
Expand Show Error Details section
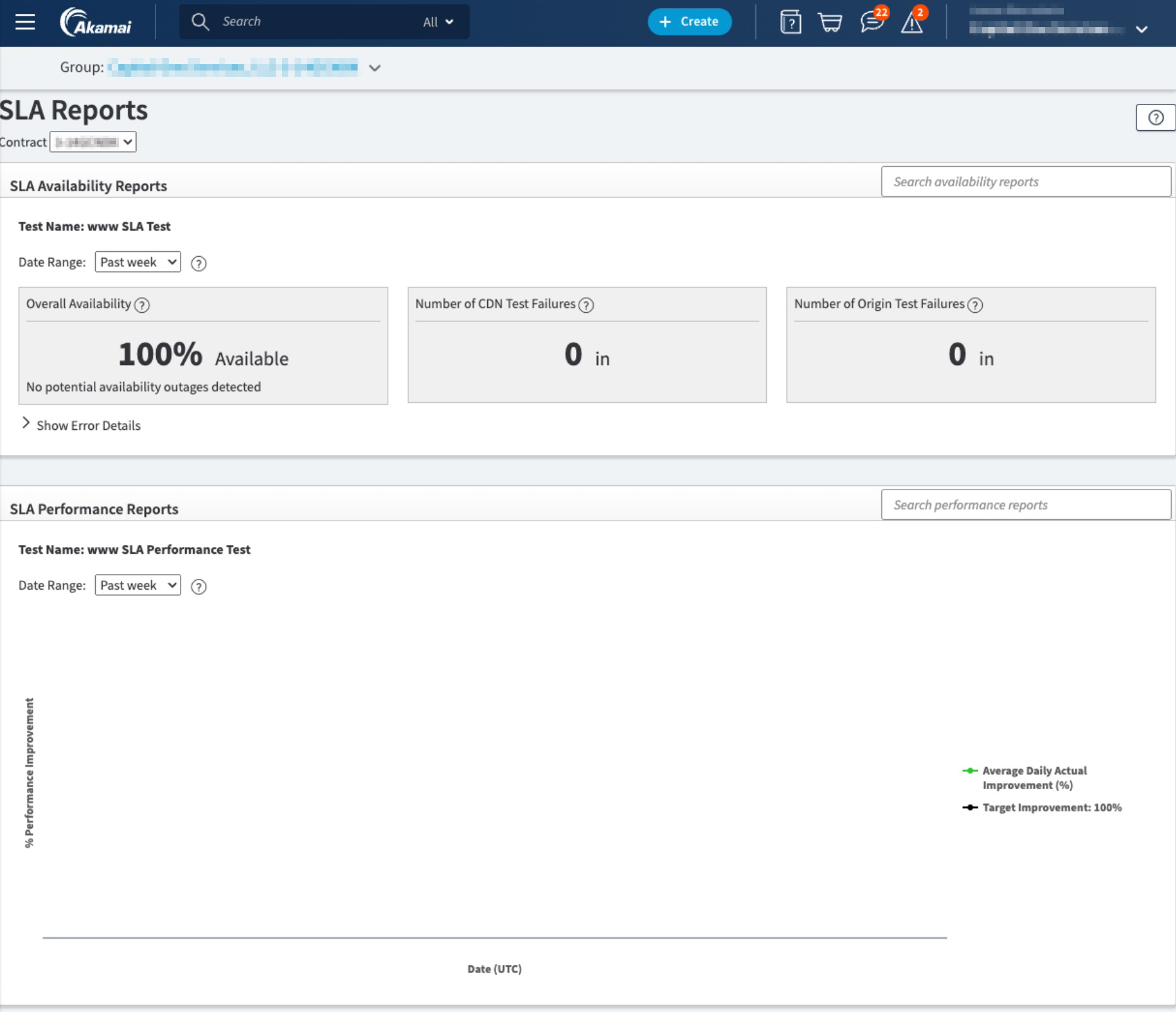81,425
